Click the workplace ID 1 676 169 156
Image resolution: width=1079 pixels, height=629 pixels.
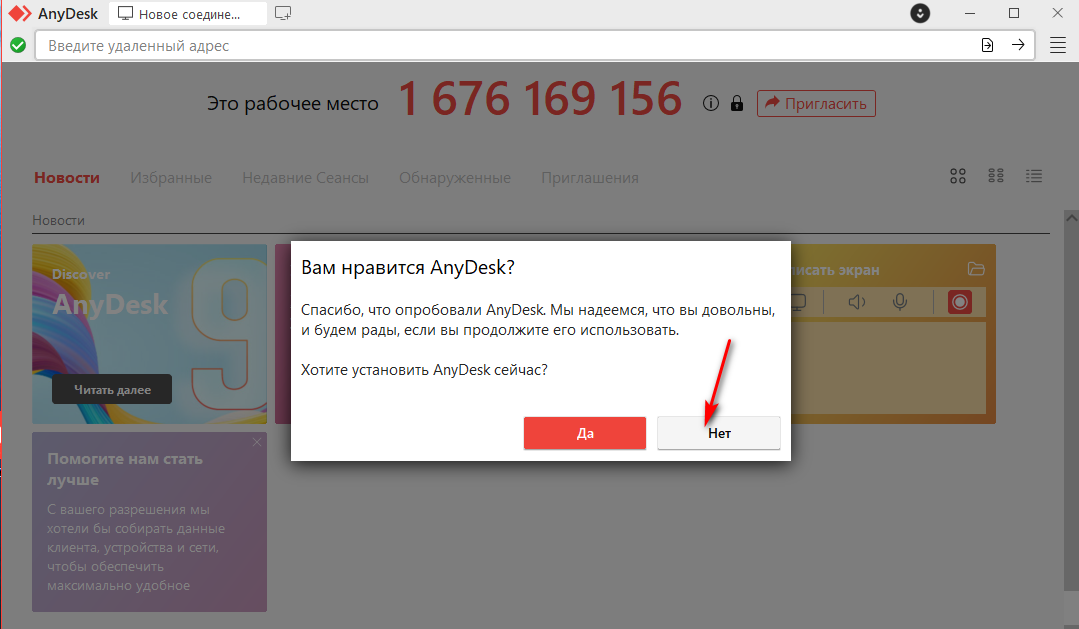[x=540, y=98]
